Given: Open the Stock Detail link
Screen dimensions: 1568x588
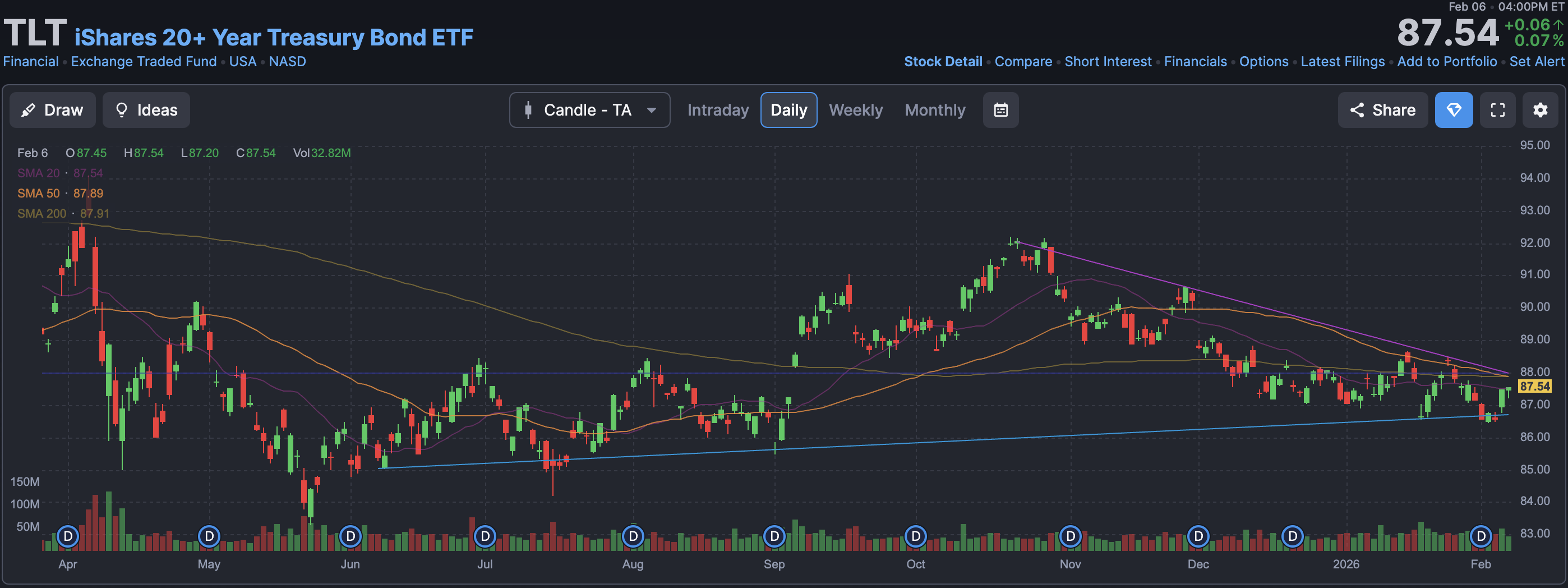Looking at the screenshot, I should point(943,62).
